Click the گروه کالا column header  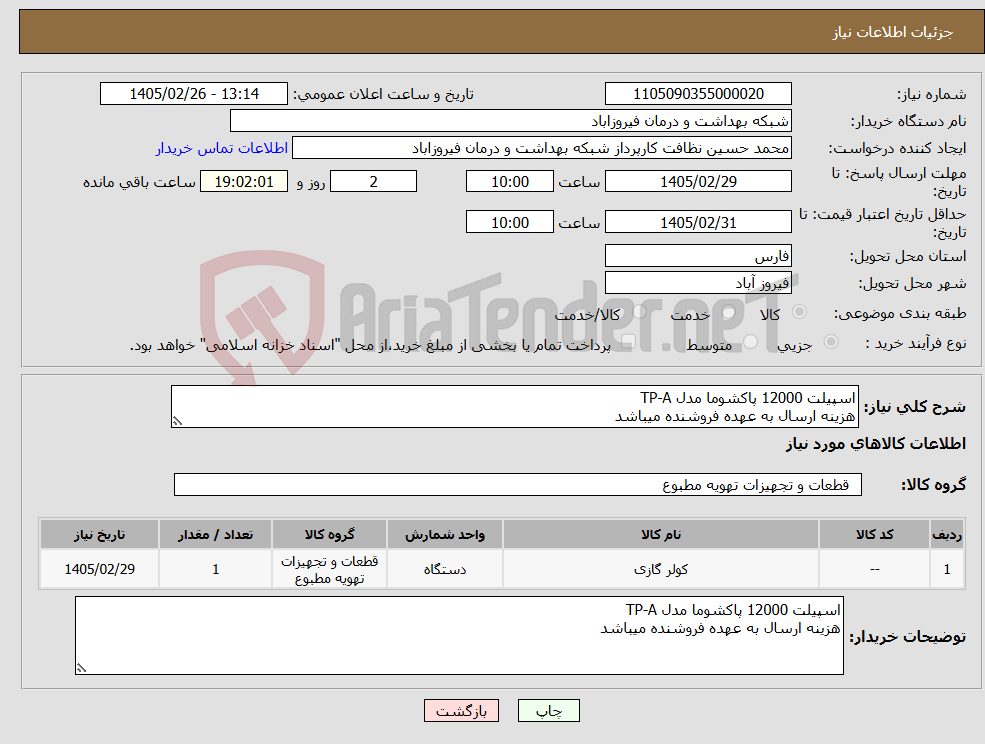(x=329, y=534)
